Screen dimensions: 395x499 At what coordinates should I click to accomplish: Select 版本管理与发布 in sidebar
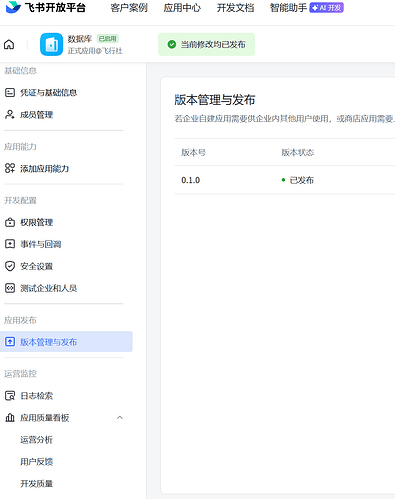[66, 342]
